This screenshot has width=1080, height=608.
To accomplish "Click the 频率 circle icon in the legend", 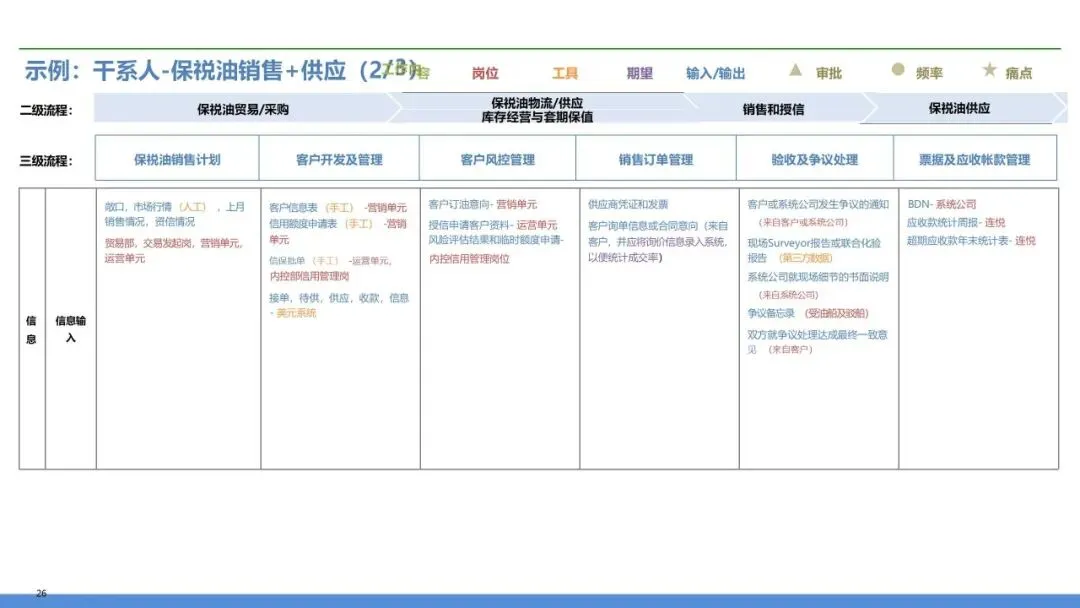I will click(899, 72).
